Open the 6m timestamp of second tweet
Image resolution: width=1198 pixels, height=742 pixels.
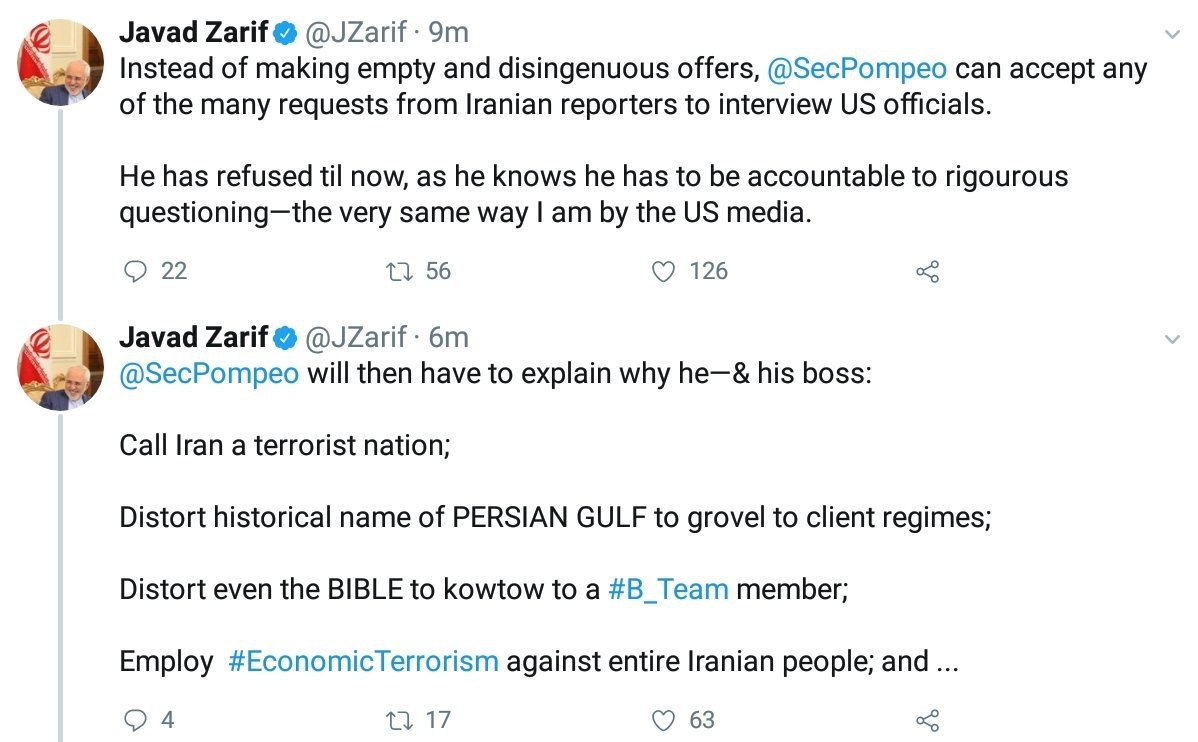tap(448, 337)
